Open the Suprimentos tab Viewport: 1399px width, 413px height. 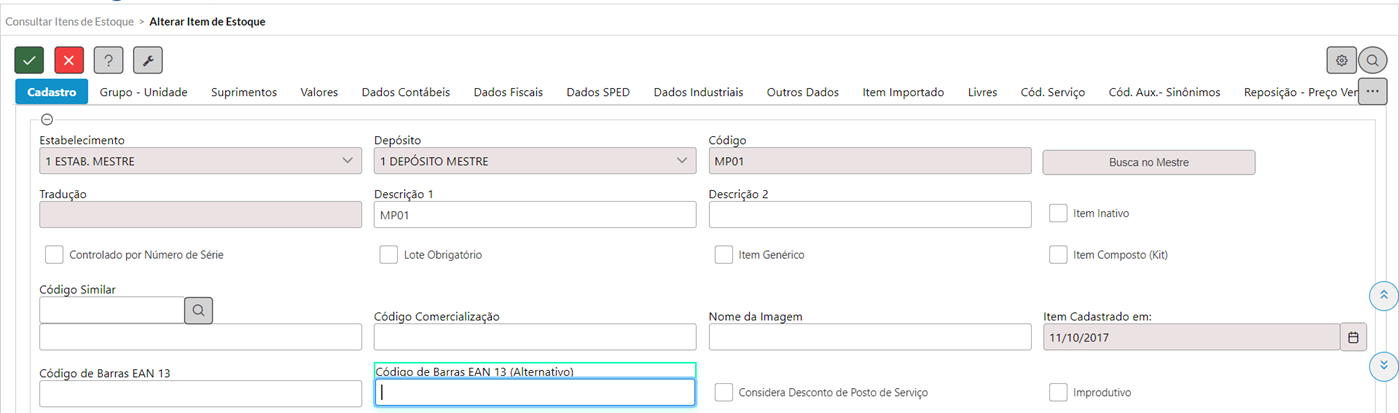point(244,92)
